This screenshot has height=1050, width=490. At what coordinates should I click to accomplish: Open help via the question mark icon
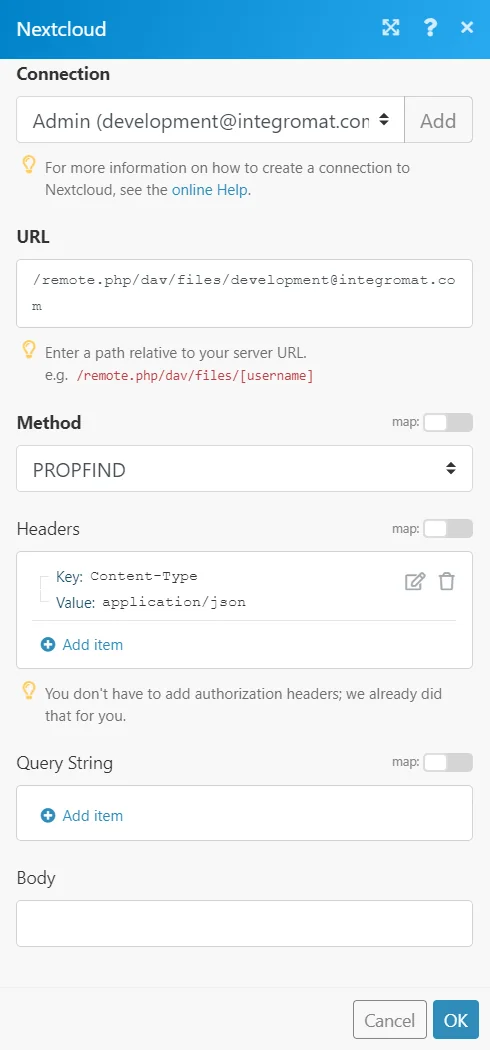click(430, 27)
